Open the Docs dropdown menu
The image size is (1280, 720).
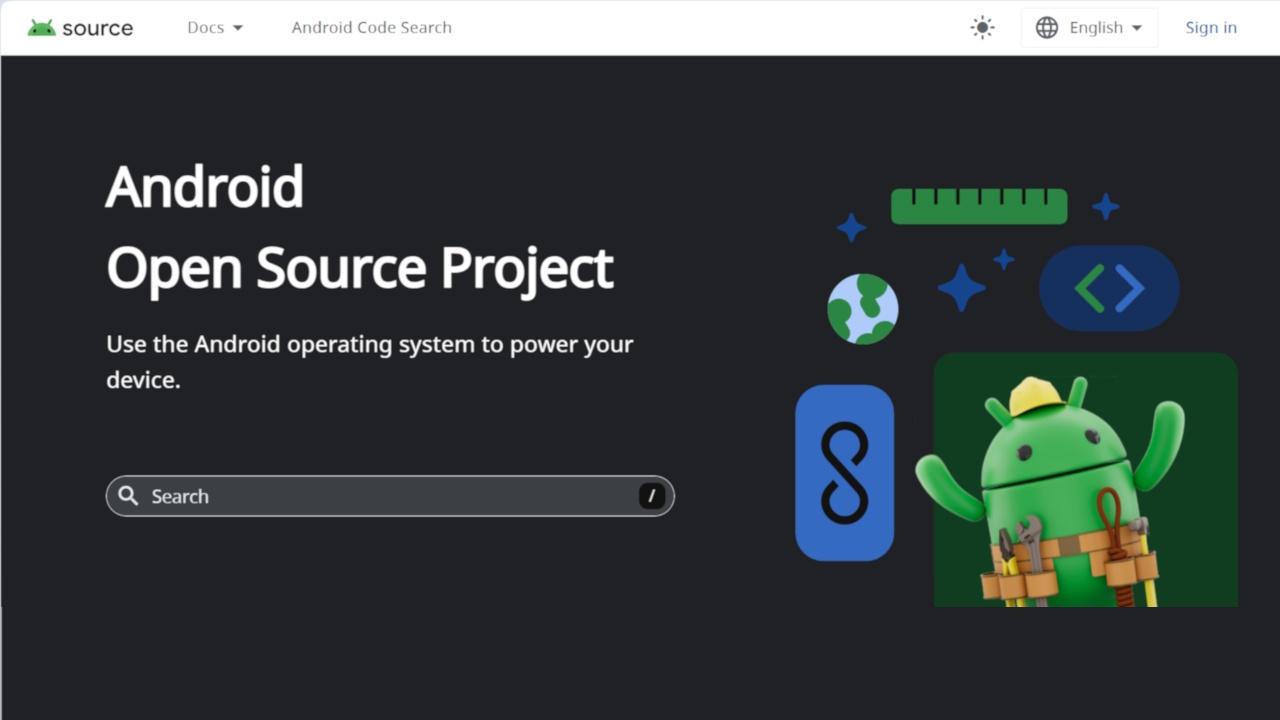215,28
